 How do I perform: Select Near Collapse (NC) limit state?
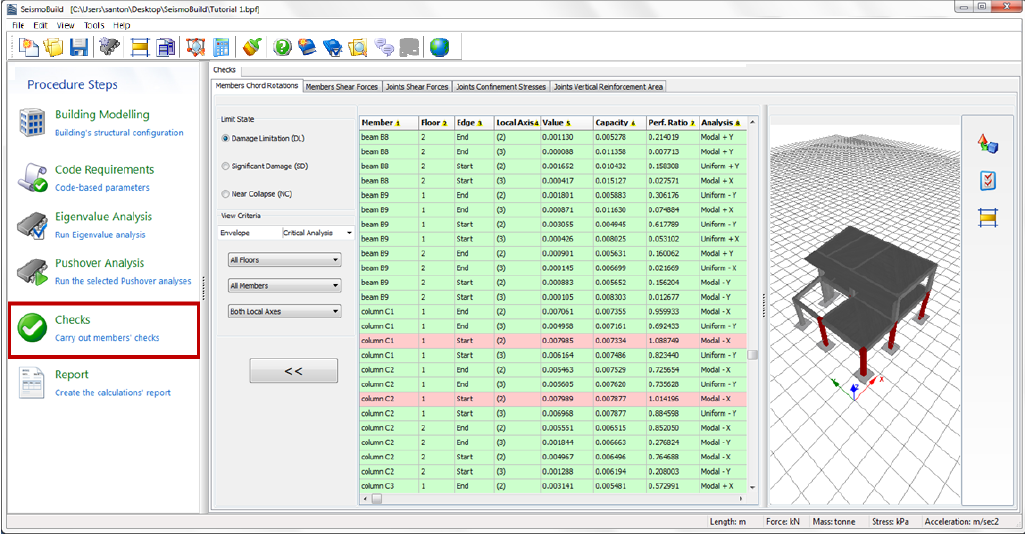(225, 194)
